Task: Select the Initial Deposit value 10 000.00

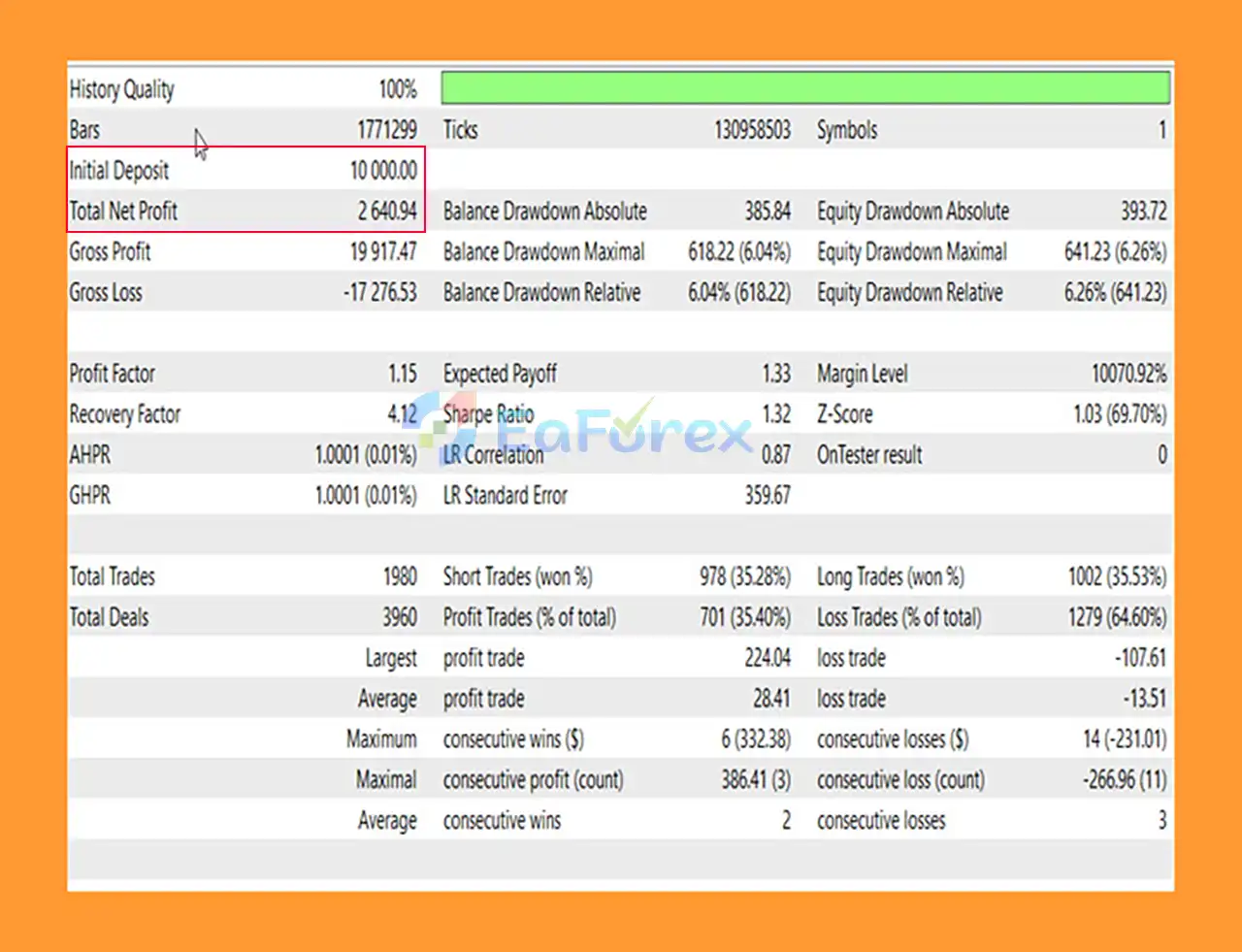Action: [x=383, y=171]
